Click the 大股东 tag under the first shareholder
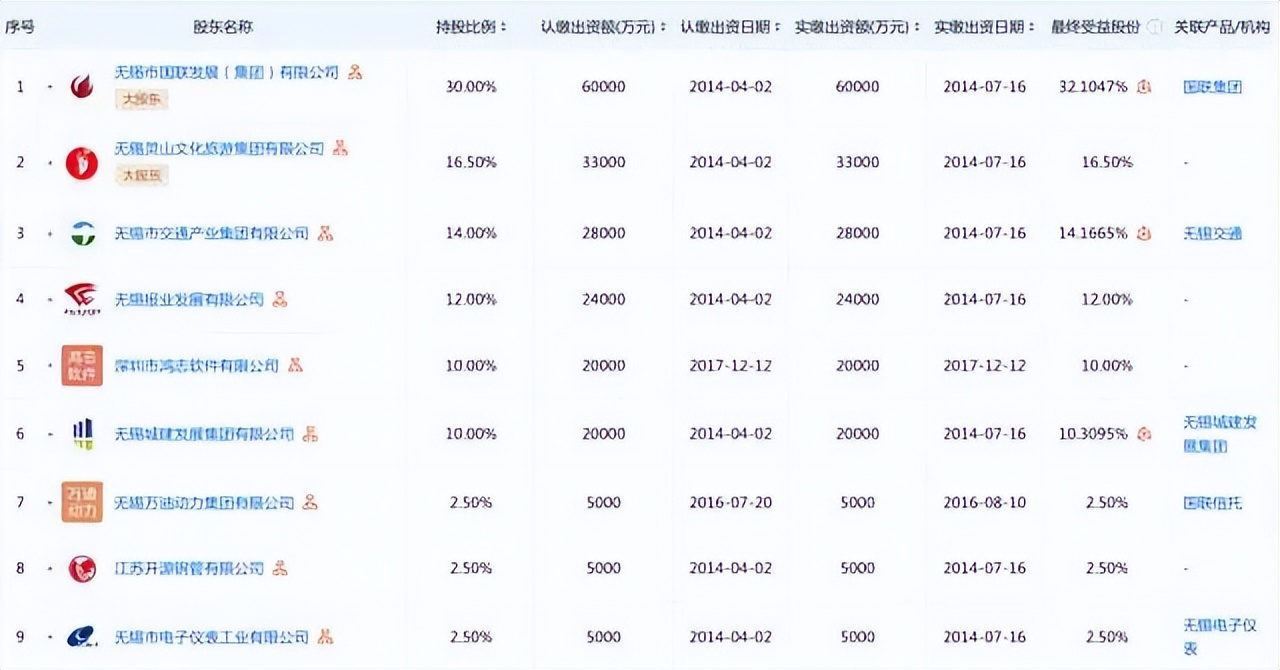Viewport: 1280px width, 670px height. pyautogui.click(x=141, y=100)
